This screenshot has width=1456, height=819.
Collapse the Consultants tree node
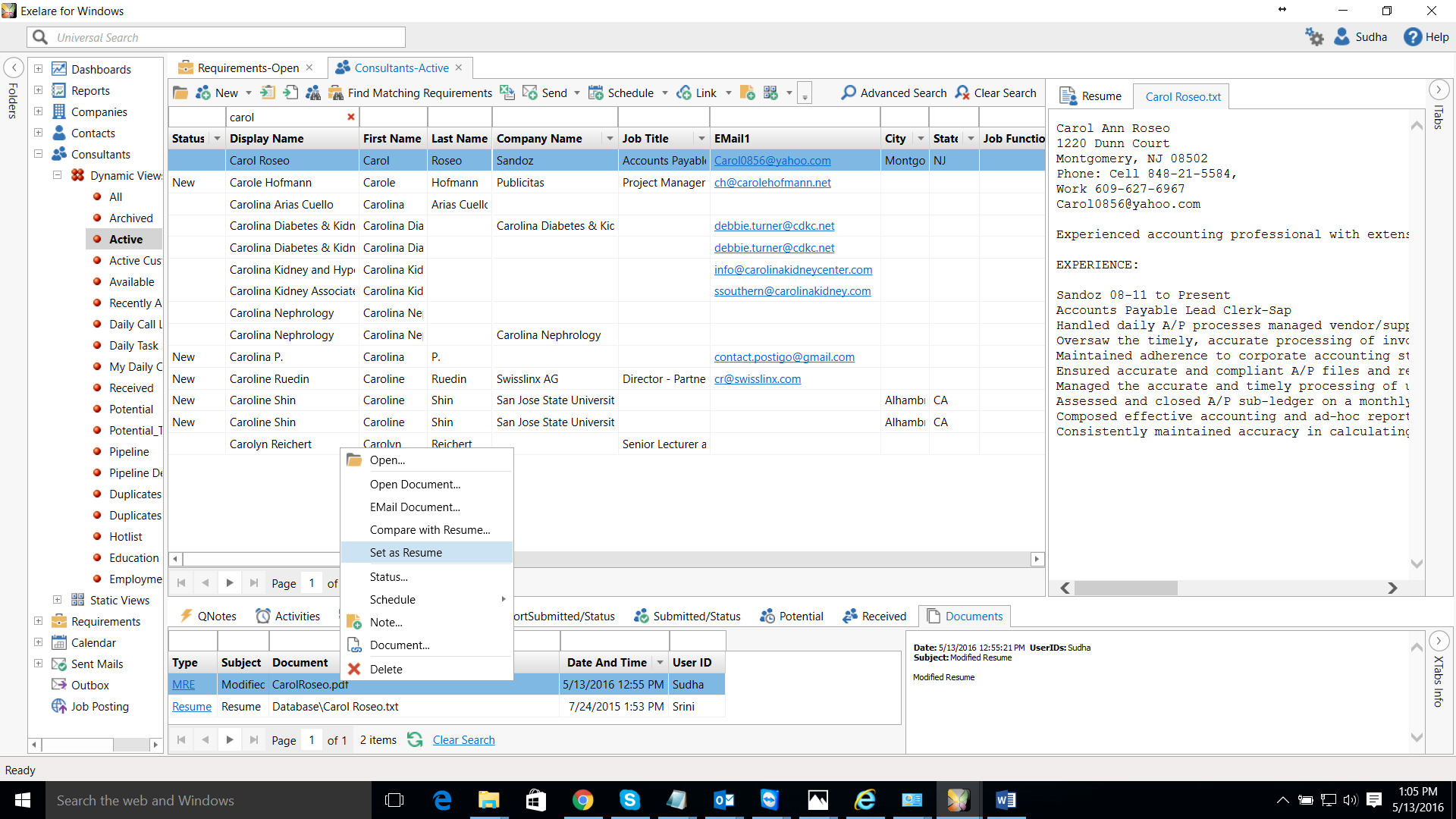point(38,154)
